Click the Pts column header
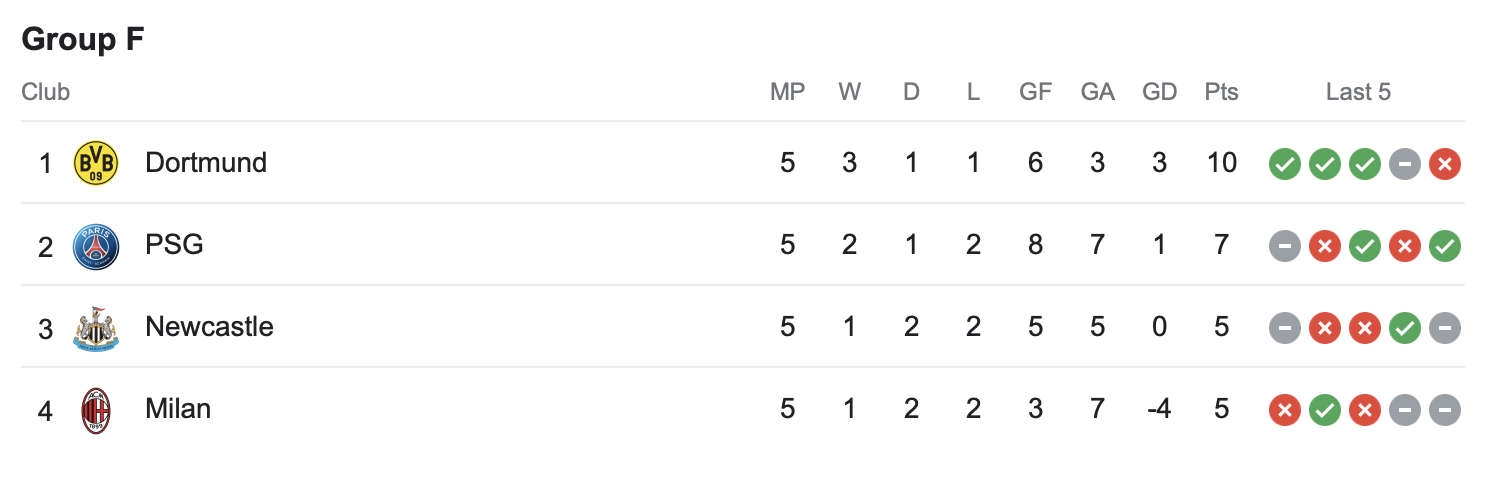Screen dimensions: 1488x490 coord(1222,92)
